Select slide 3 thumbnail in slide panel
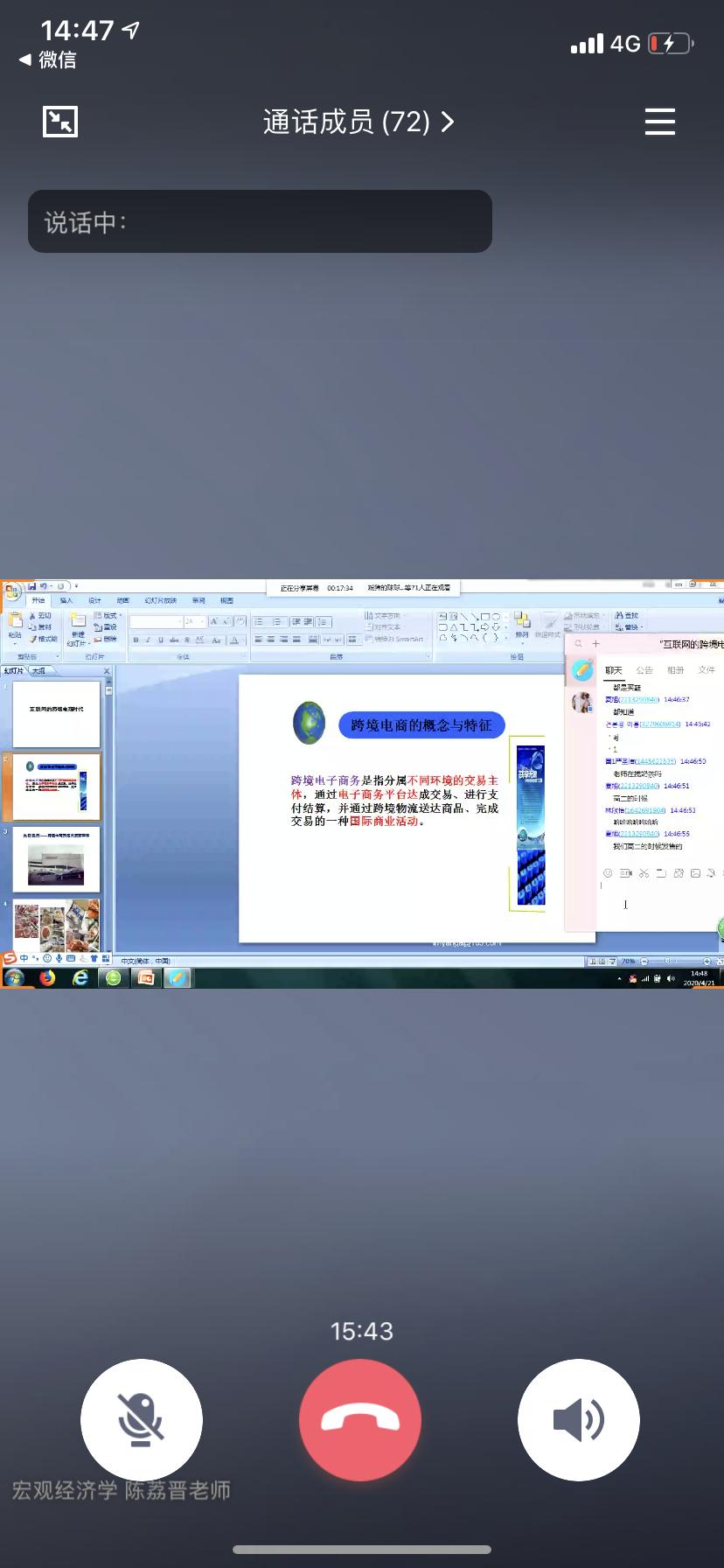Screen dimensions: 724x1568 point(56,859)
